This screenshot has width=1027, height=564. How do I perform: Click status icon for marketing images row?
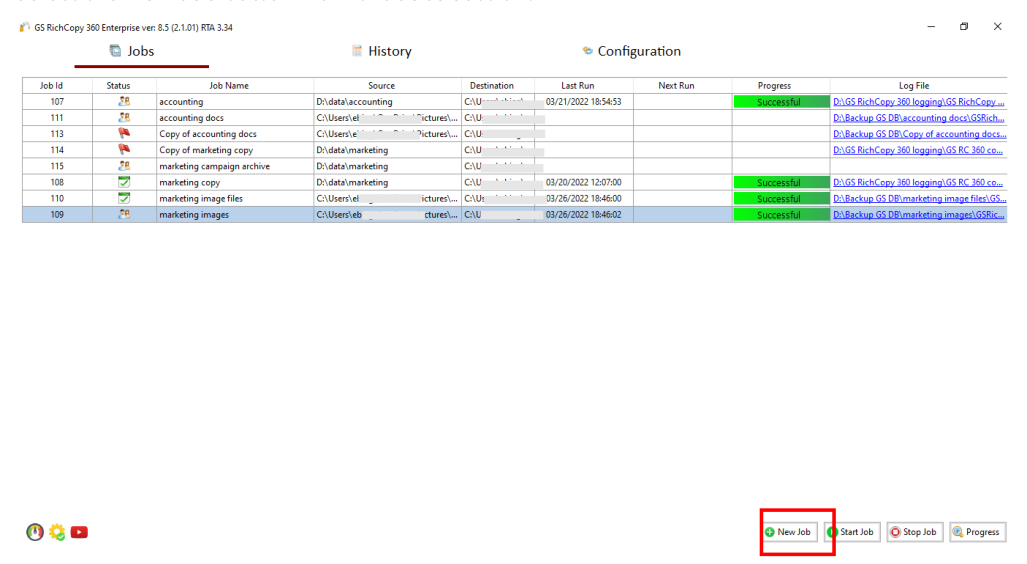pyautogui.click(x=124, y=214)
